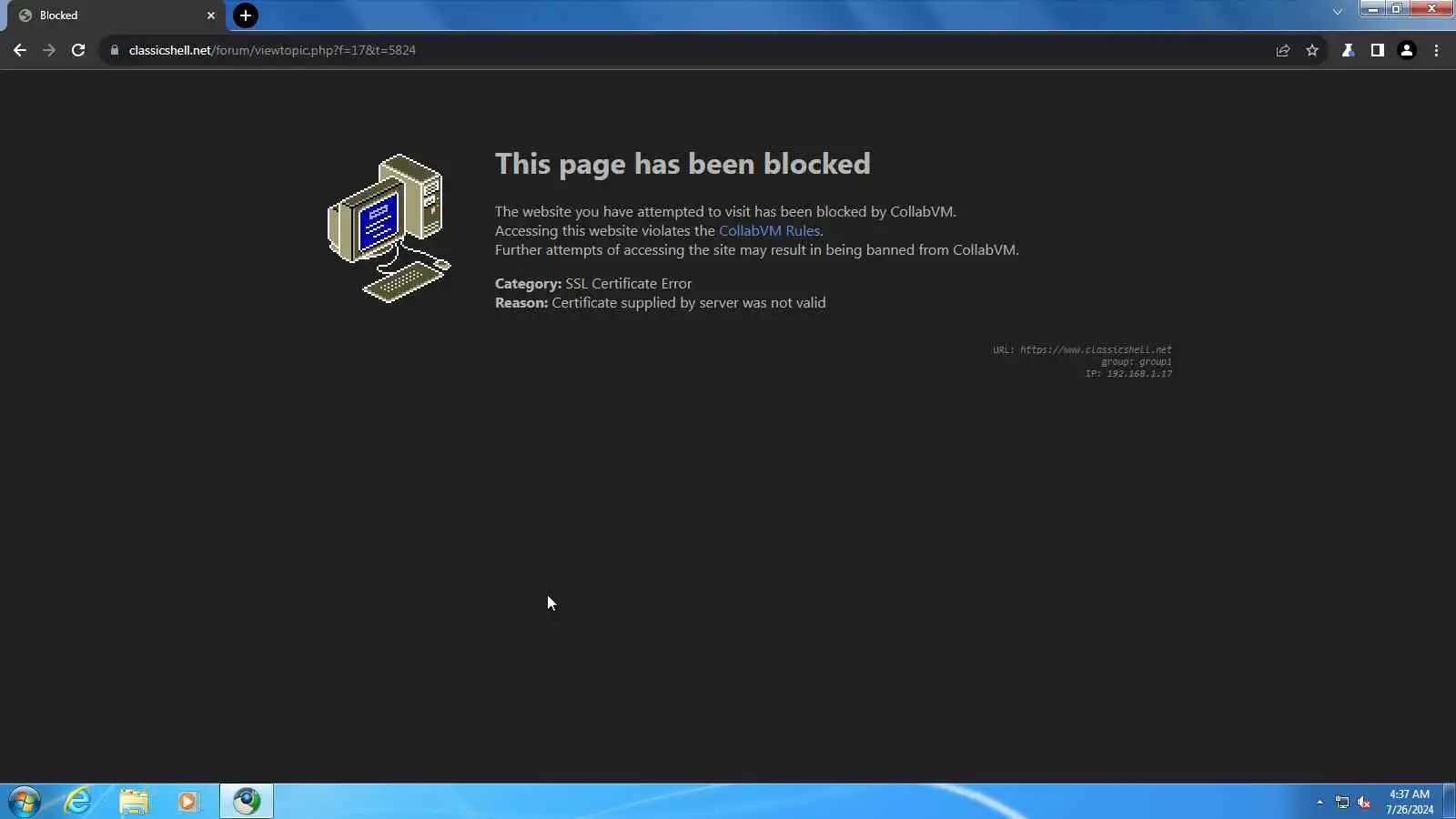
Task: Expand the tab search chevron
Action: pos(1338,12)
